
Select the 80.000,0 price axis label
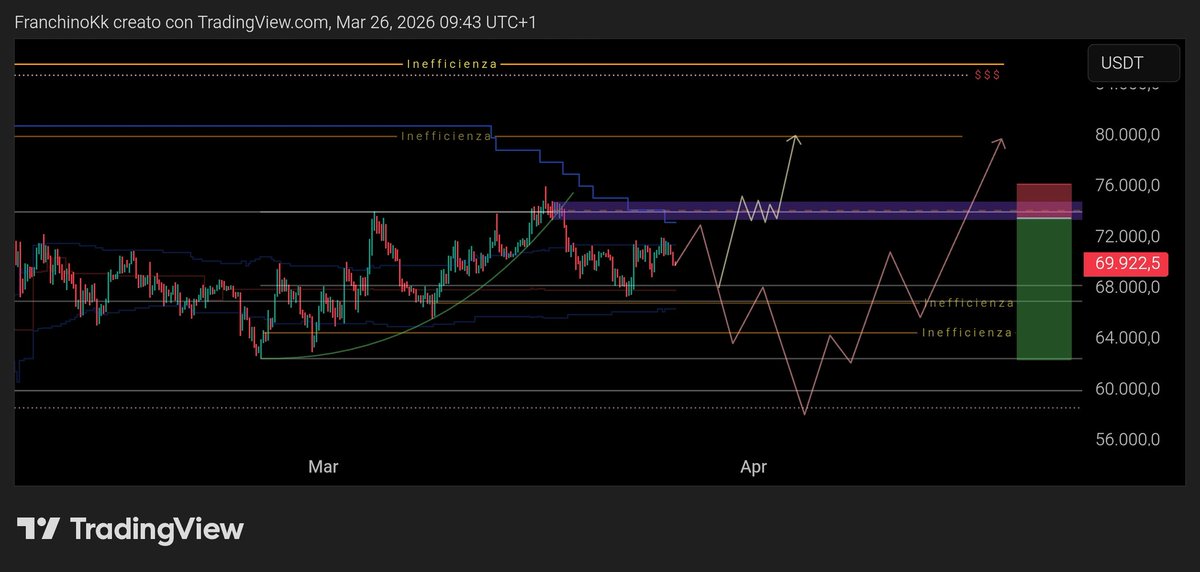1126,135
